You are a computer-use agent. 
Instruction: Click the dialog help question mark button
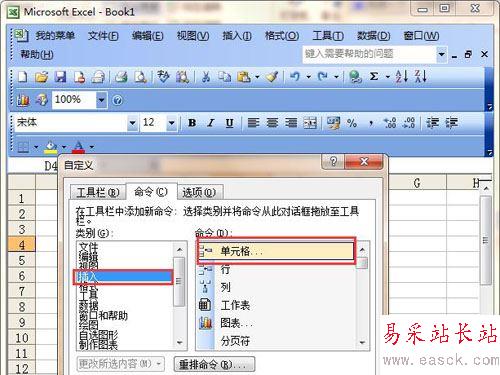[333, 162]
